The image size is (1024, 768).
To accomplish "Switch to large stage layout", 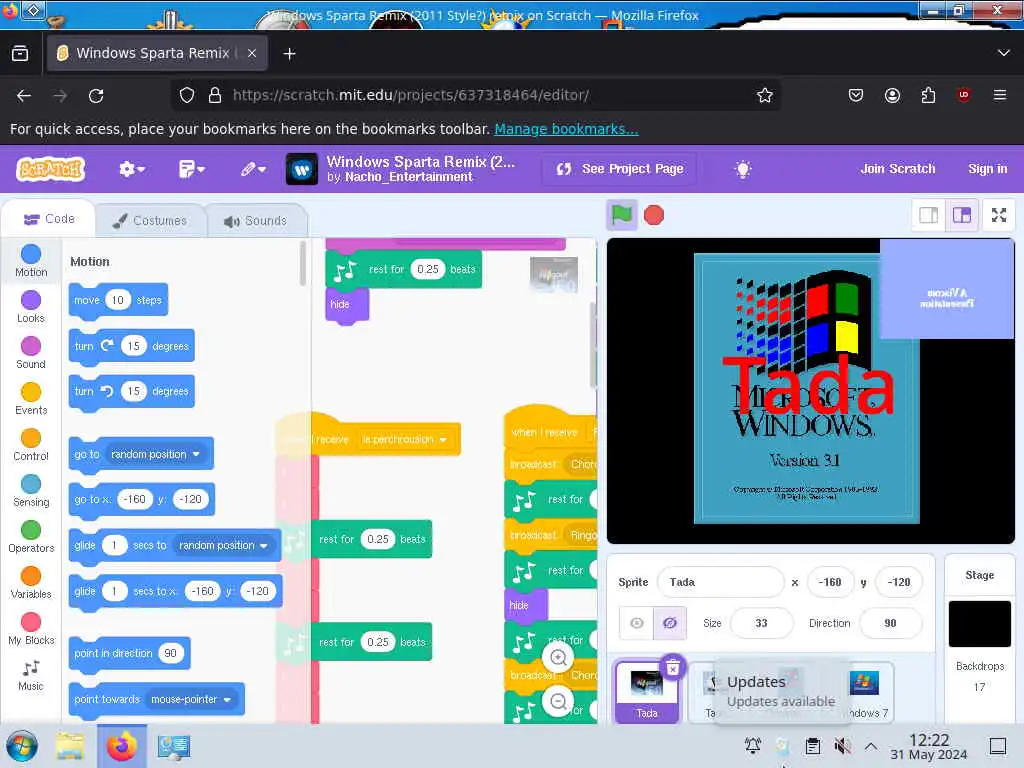I will click(x=962, y=215).
